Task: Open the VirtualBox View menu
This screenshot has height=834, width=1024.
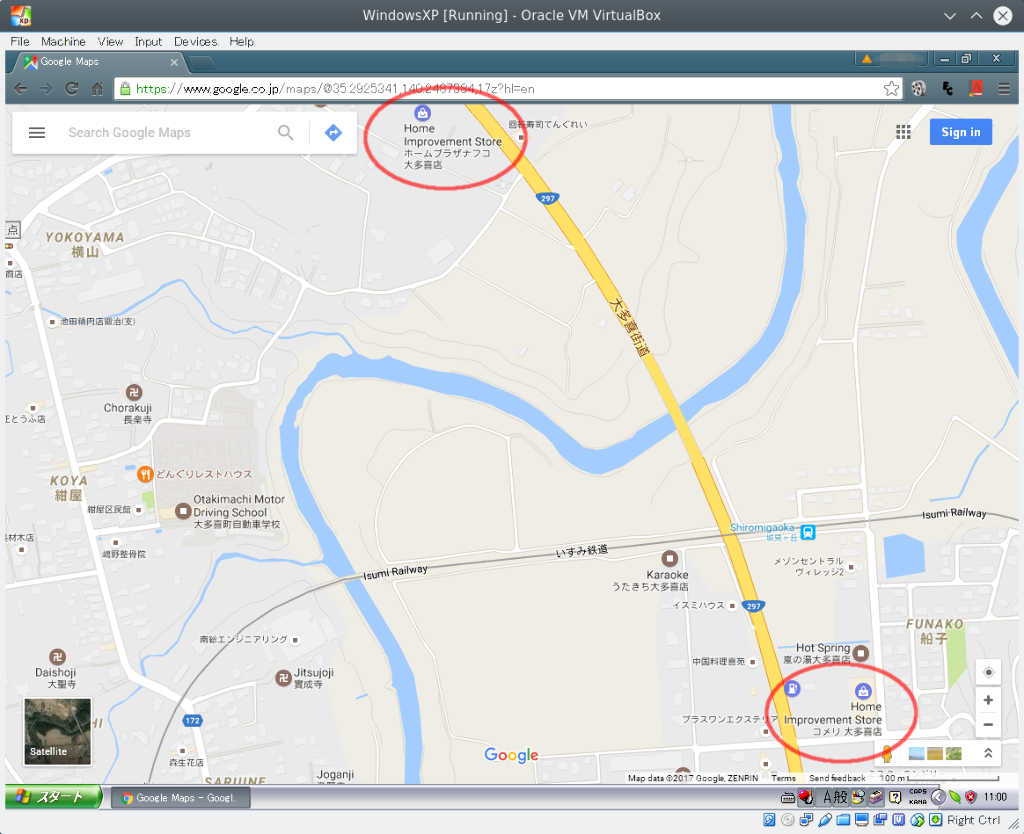Action: point(110,42)
